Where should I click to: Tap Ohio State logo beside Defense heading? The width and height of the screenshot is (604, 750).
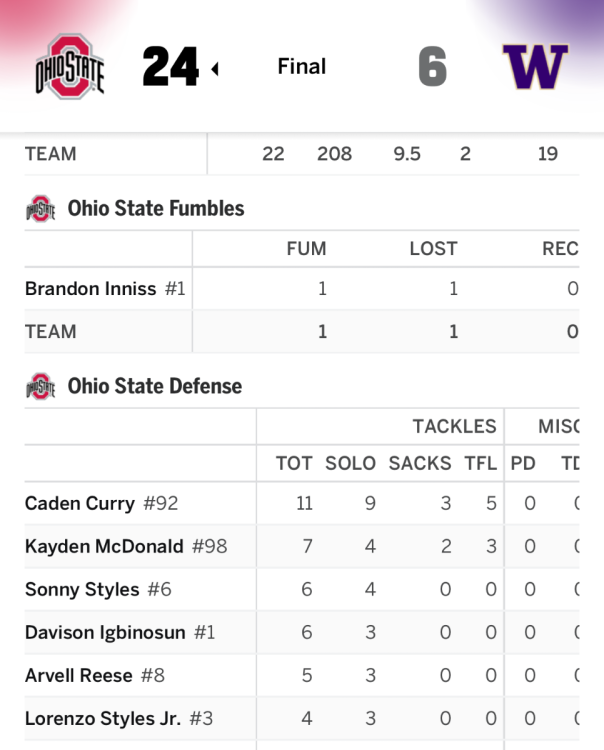pyautogui.click(x=41, y=386)
